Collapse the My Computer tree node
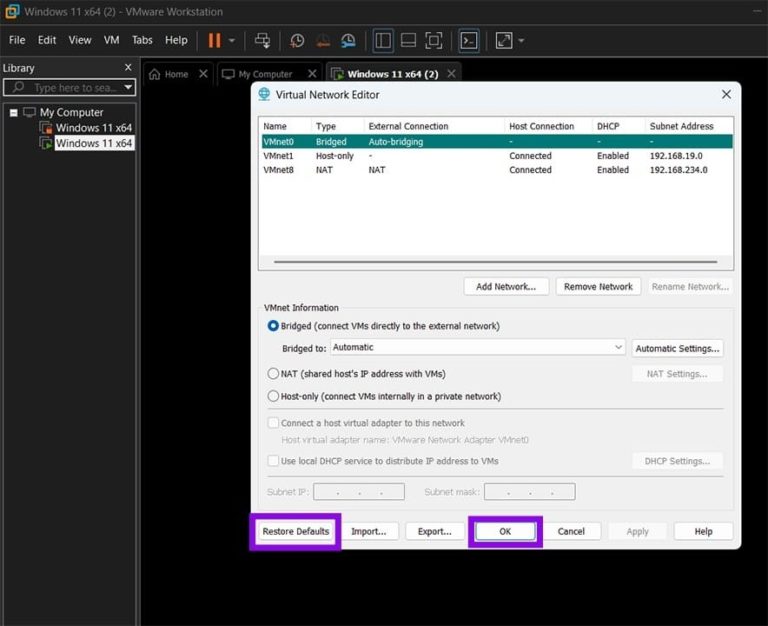Image resolution: width=768 pixels, height=626 pixels. [14, 113]
